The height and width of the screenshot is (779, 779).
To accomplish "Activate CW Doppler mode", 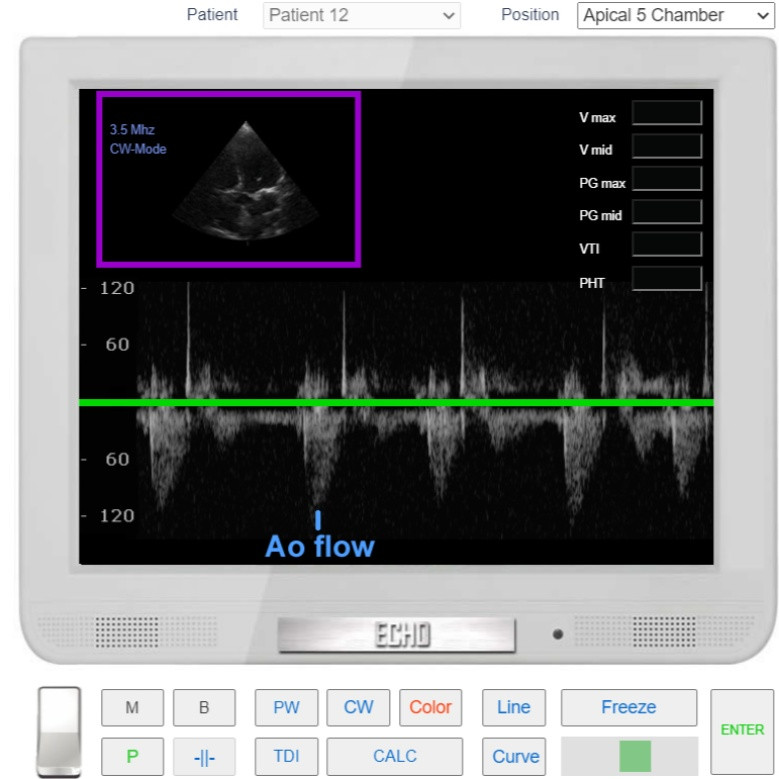I will (x=358, y=707).
